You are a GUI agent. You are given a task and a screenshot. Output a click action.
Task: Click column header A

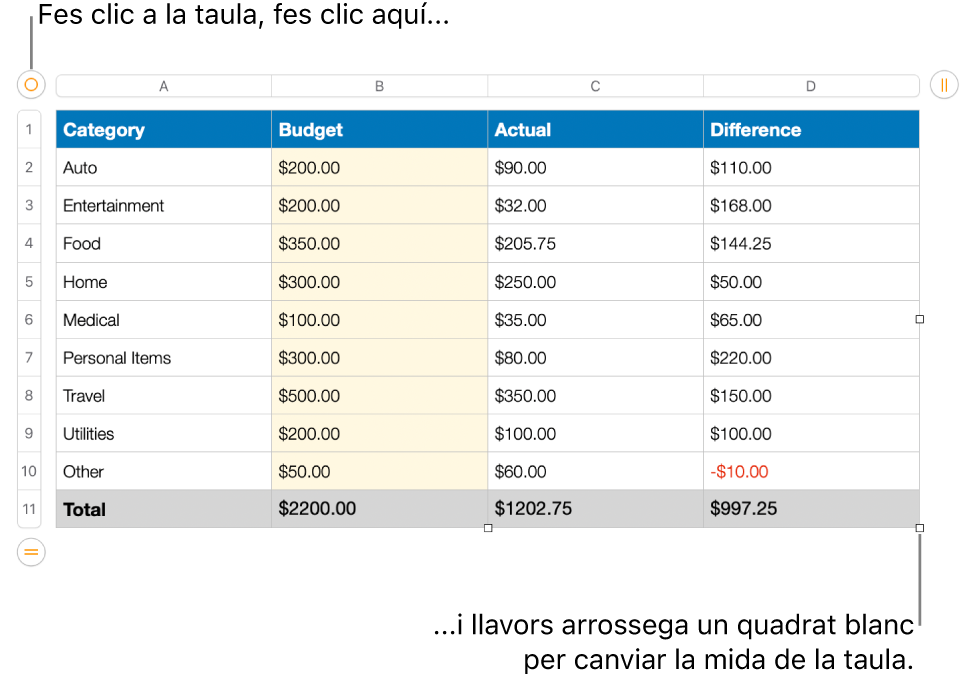tap(163, 85)
